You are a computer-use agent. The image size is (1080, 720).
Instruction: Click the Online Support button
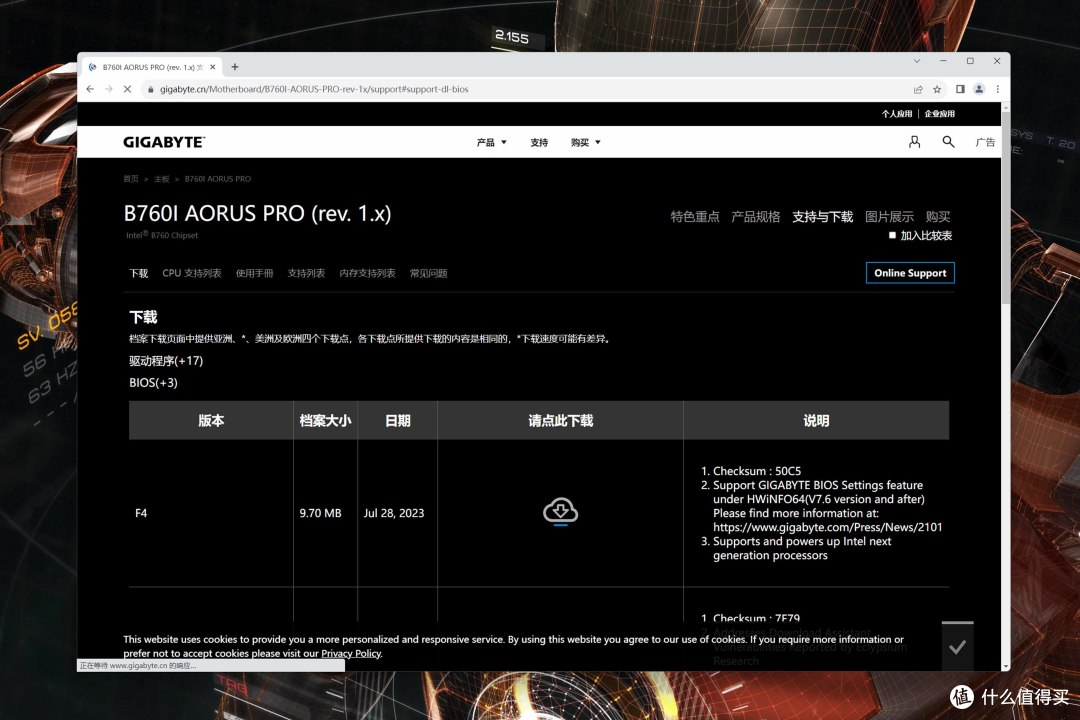[x=910, y=273]
